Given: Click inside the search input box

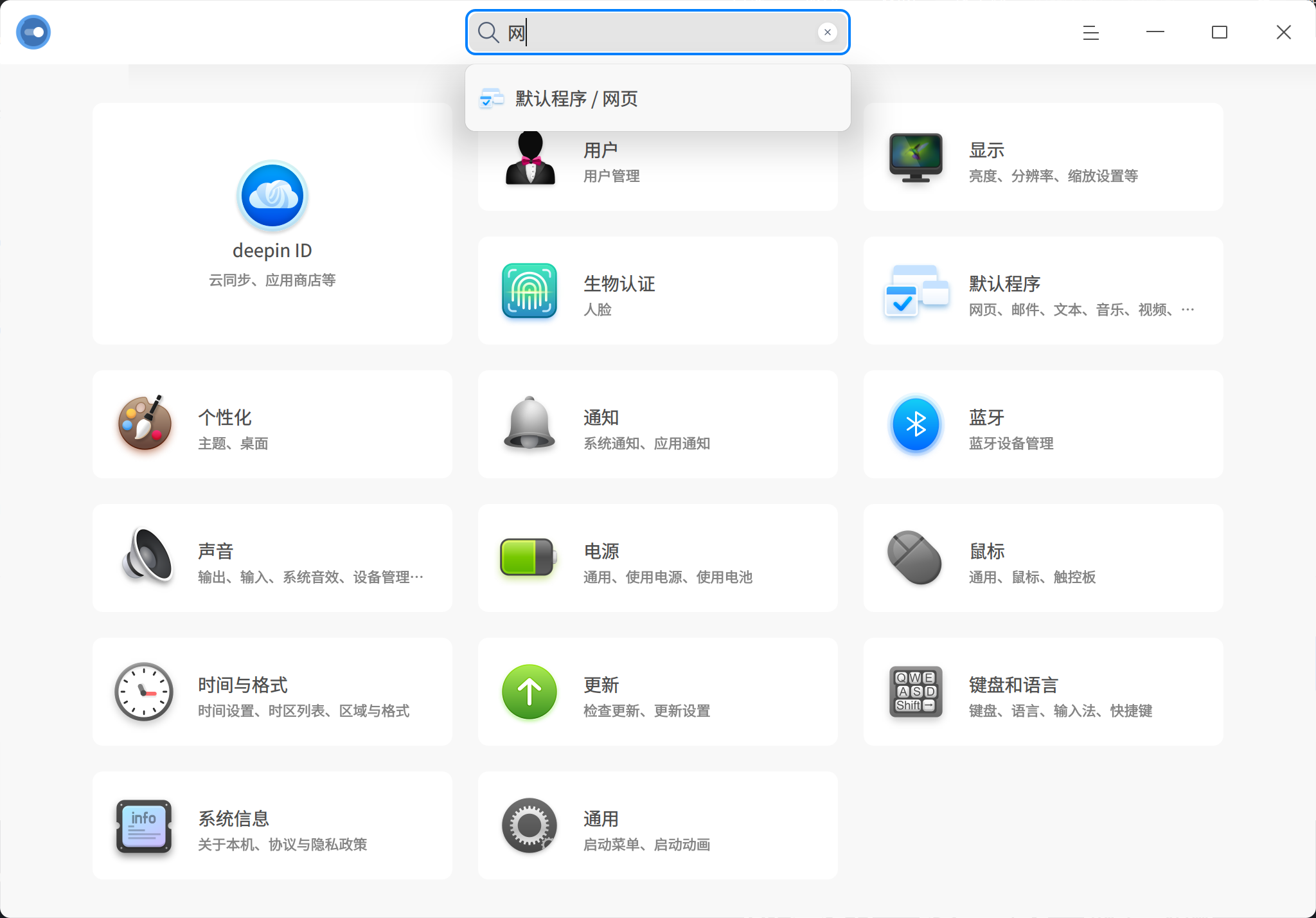Looking at the screenshot, I should coord(658,32).
